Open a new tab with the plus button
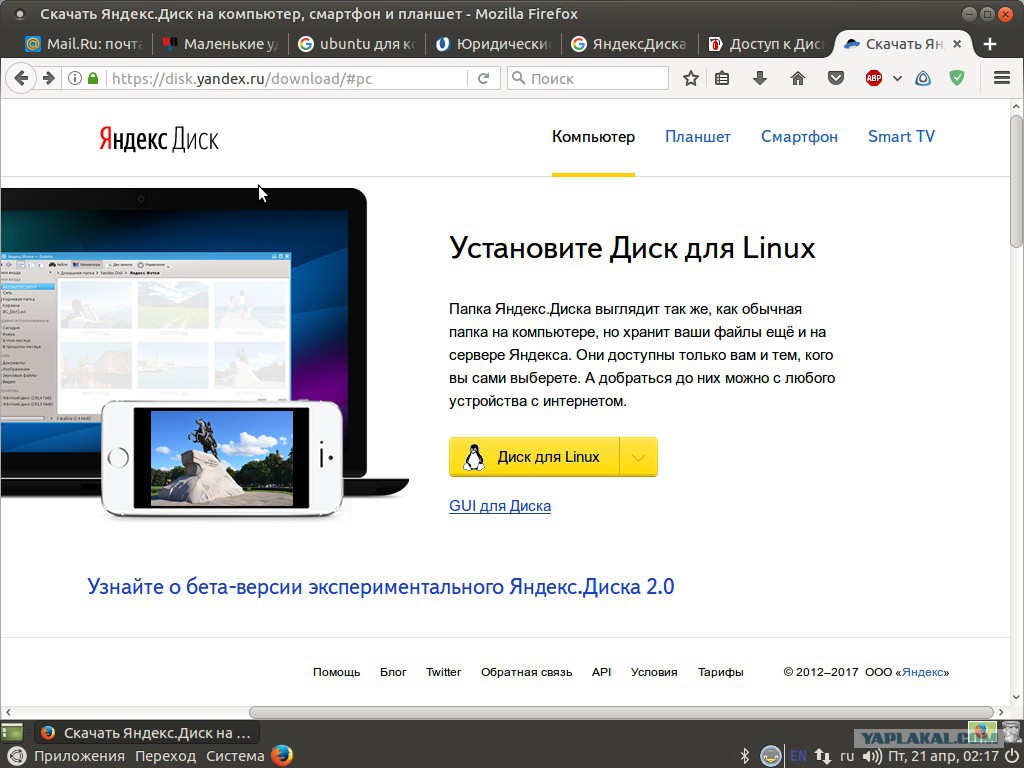This screenshot has height=768, width=1024. pyautogui.click(x=989, y=44)
